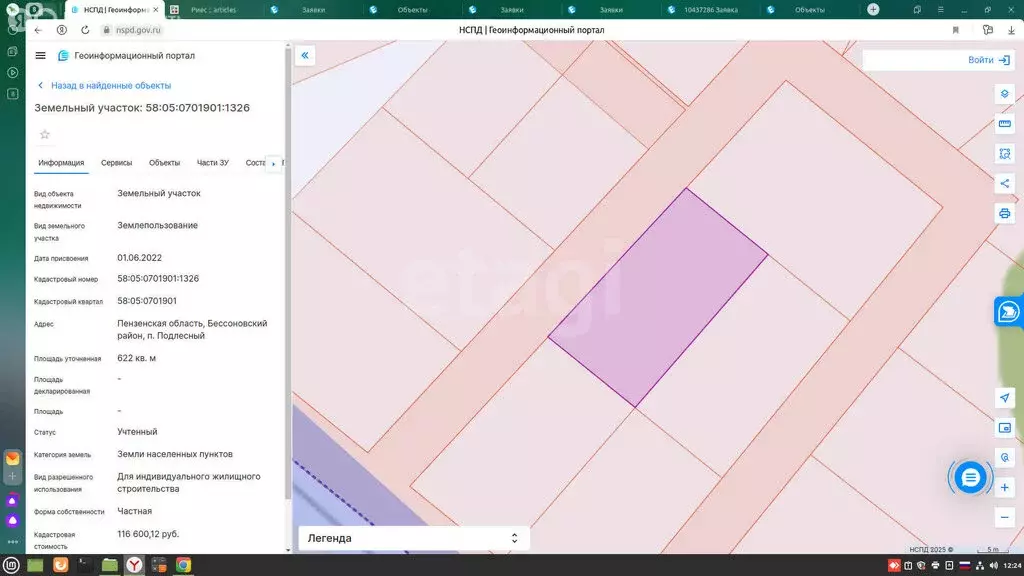Zoom out of the map

(1005, 517)
